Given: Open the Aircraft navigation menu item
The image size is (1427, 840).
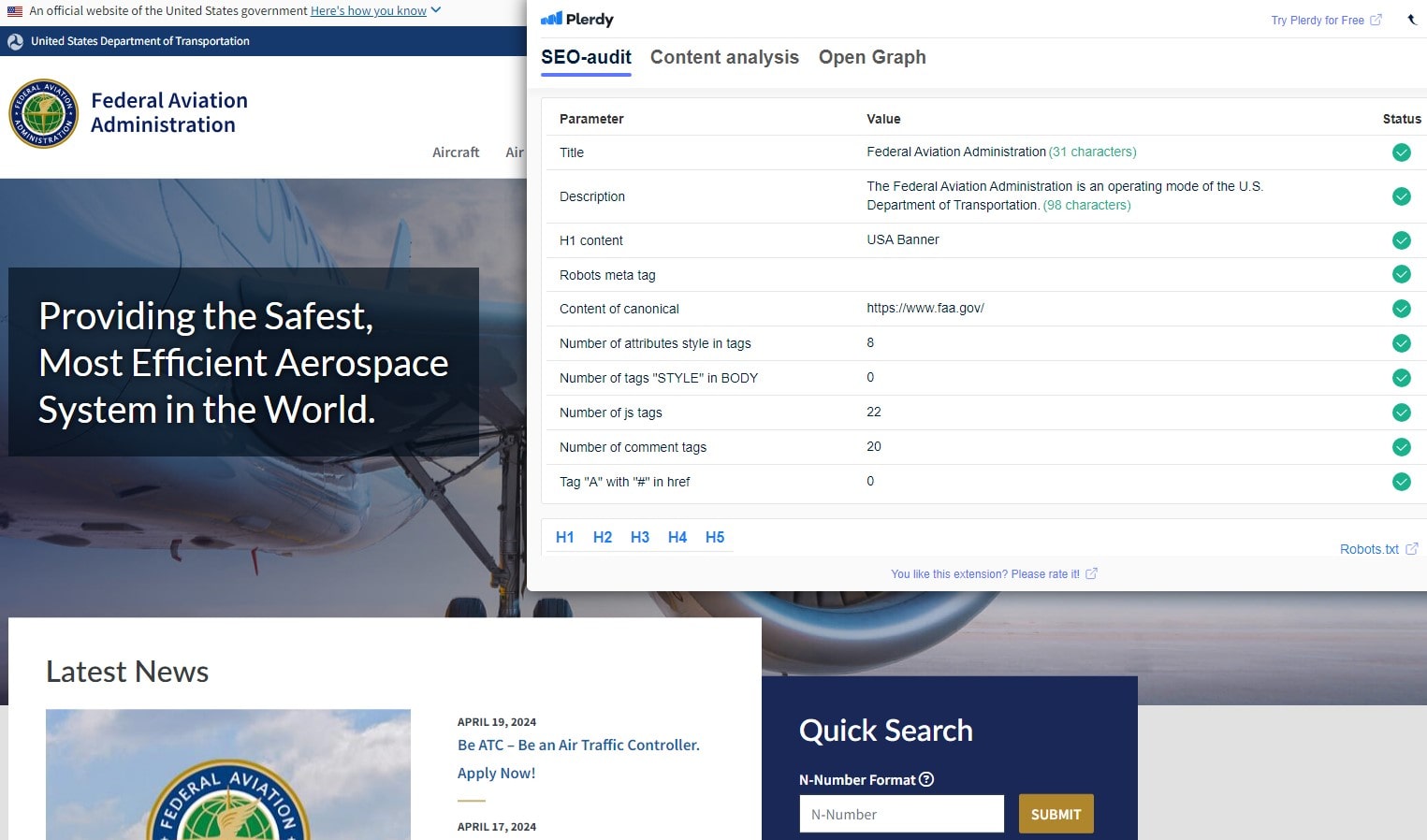Looking at the screenshot, I should point(456,152).
